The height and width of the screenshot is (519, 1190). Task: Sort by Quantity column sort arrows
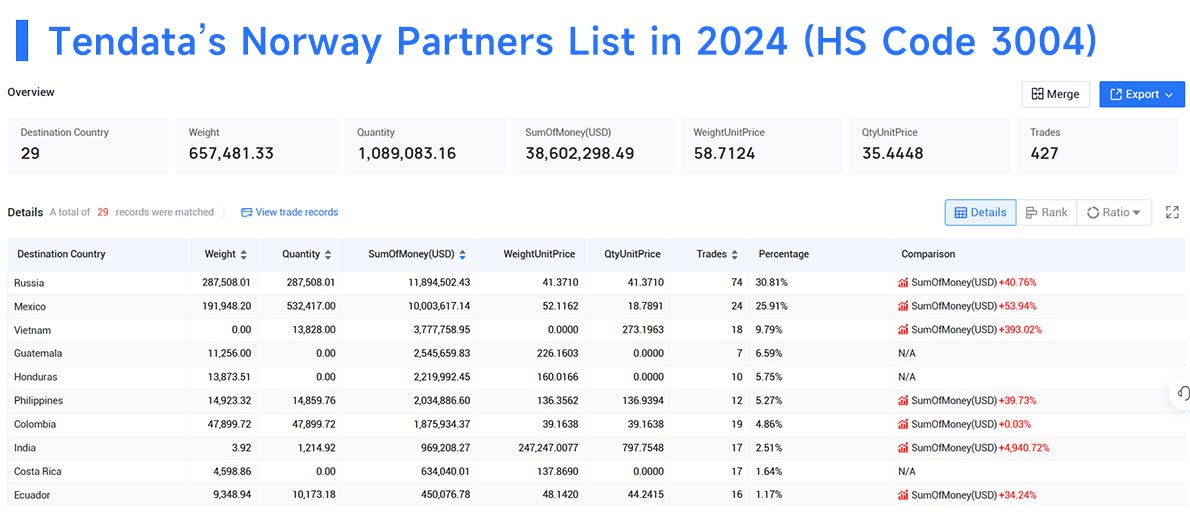coord(328,255)
